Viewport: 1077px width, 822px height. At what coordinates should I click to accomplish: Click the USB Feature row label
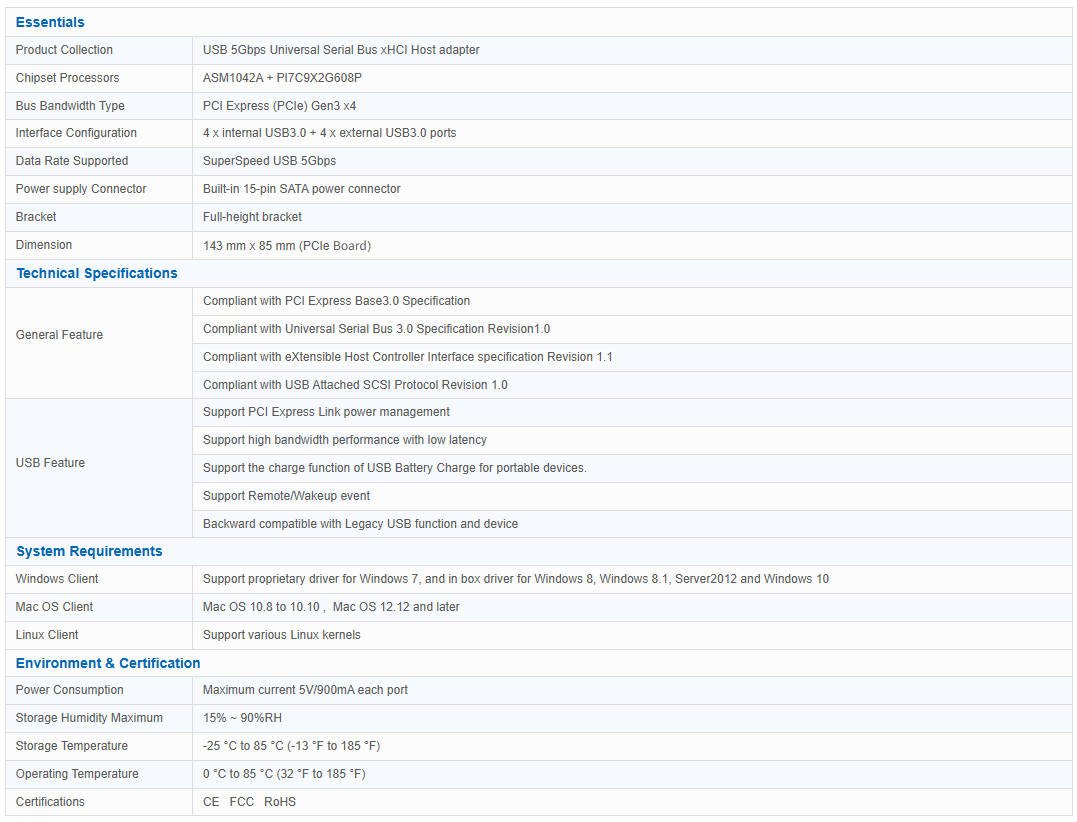click(x=50, y=463)
